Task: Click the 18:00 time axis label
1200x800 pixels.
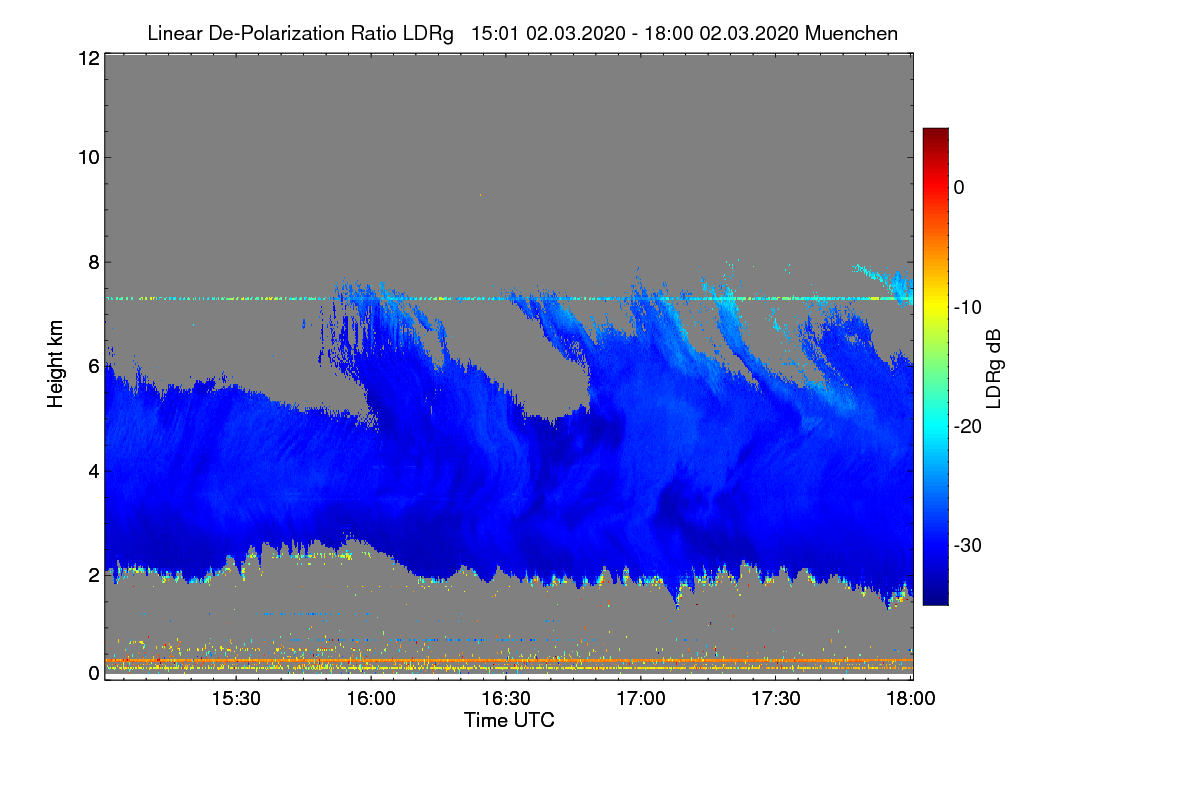Action: click(x=909, y=699)
